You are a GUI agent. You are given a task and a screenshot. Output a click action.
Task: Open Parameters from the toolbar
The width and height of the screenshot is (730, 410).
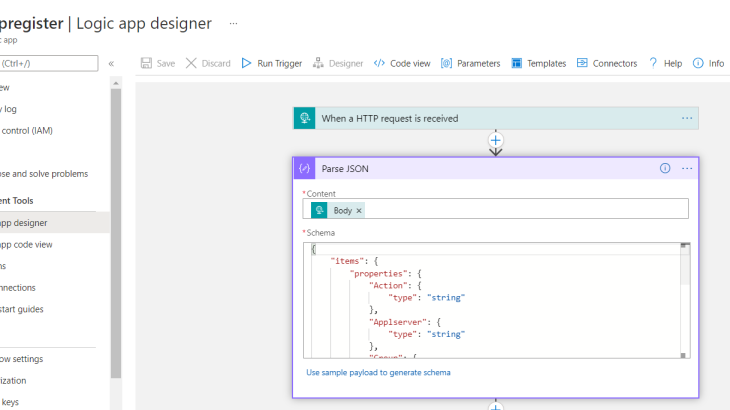[471, 63]
